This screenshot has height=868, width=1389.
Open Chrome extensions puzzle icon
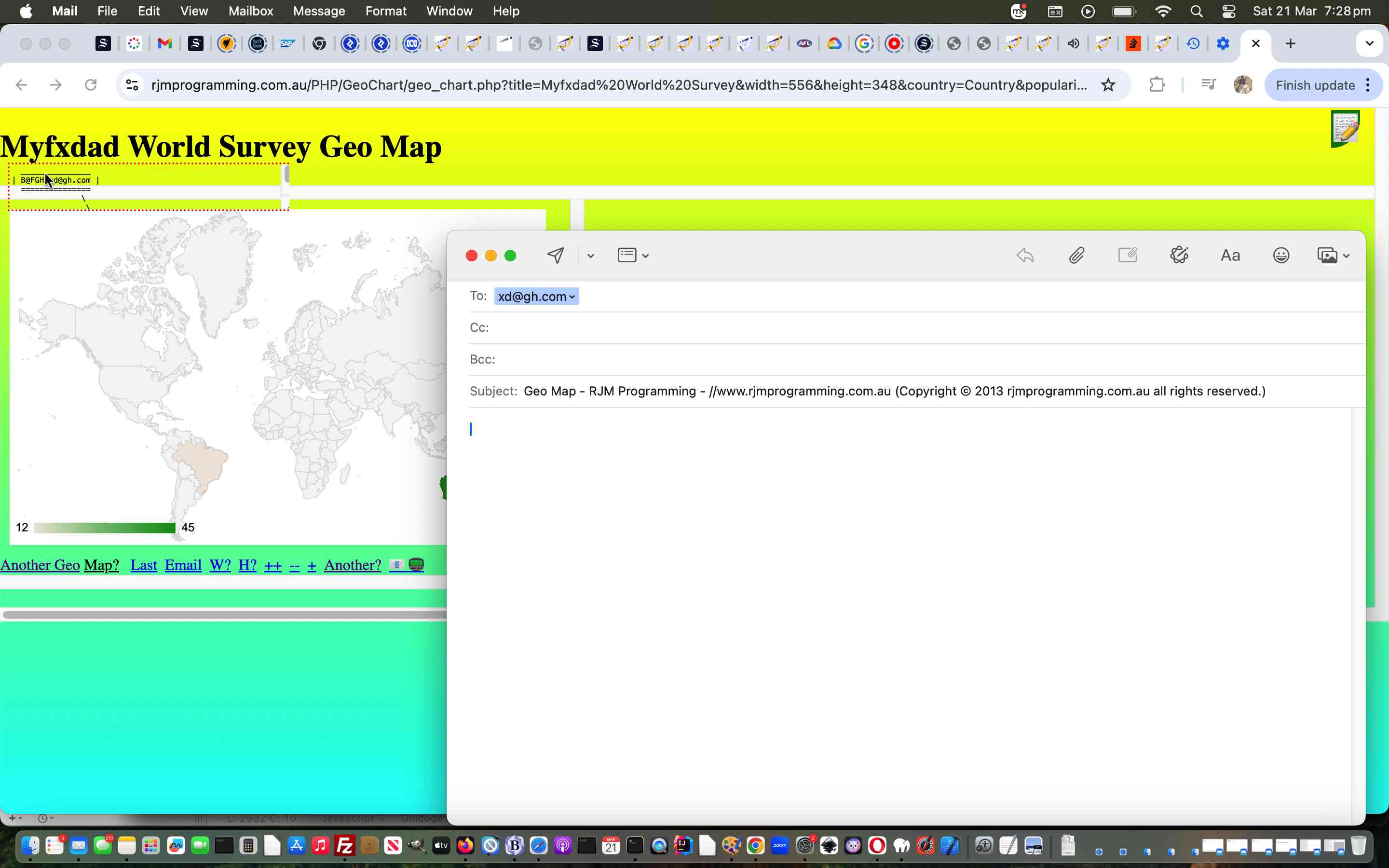[1157, 85]
